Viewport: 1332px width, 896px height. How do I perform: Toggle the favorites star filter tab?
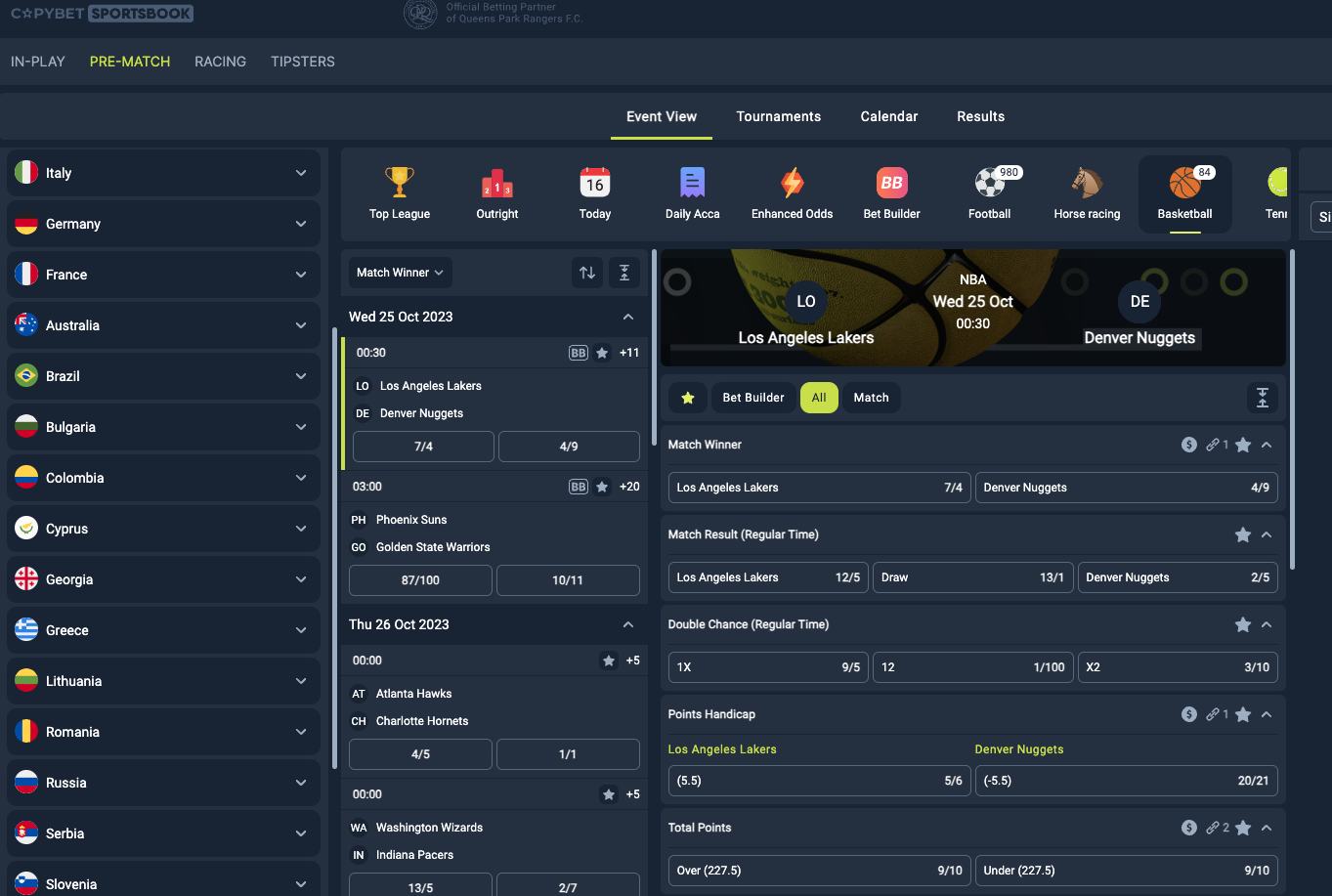point(688,398)
